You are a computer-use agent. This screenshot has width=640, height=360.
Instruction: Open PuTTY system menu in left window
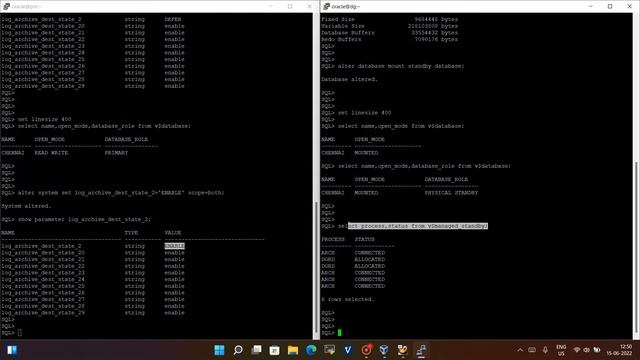(x=7, y=7)
